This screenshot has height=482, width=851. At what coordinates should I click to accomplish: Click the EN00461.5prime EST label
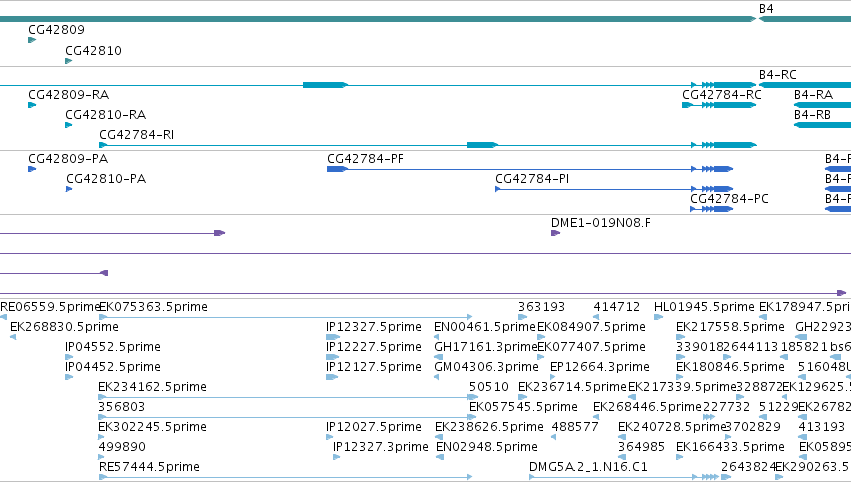pyautogui.click(x=485, y=327)
